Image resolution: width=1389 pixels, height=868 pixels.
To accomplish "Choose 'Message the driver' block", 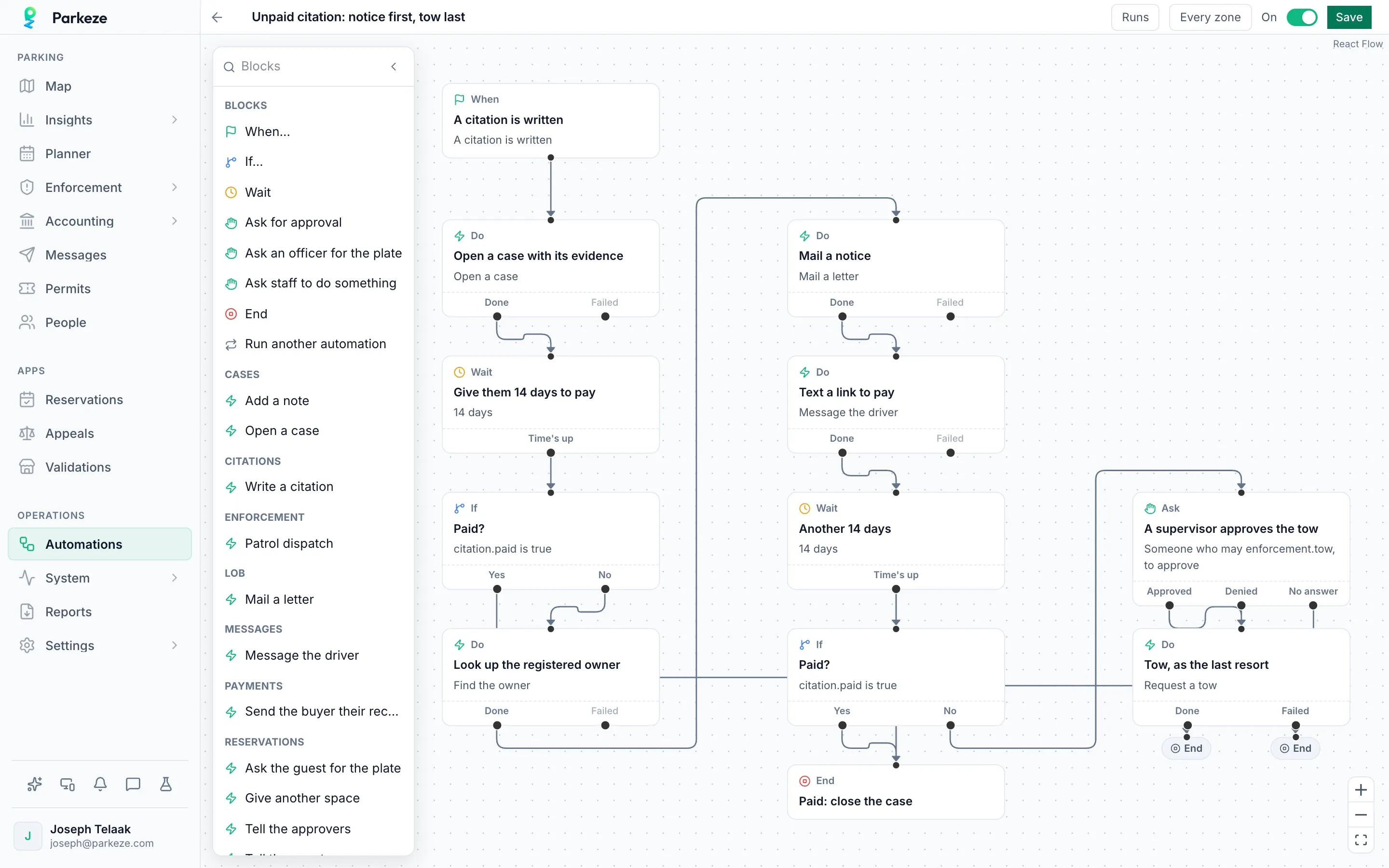I will point(313,656).
